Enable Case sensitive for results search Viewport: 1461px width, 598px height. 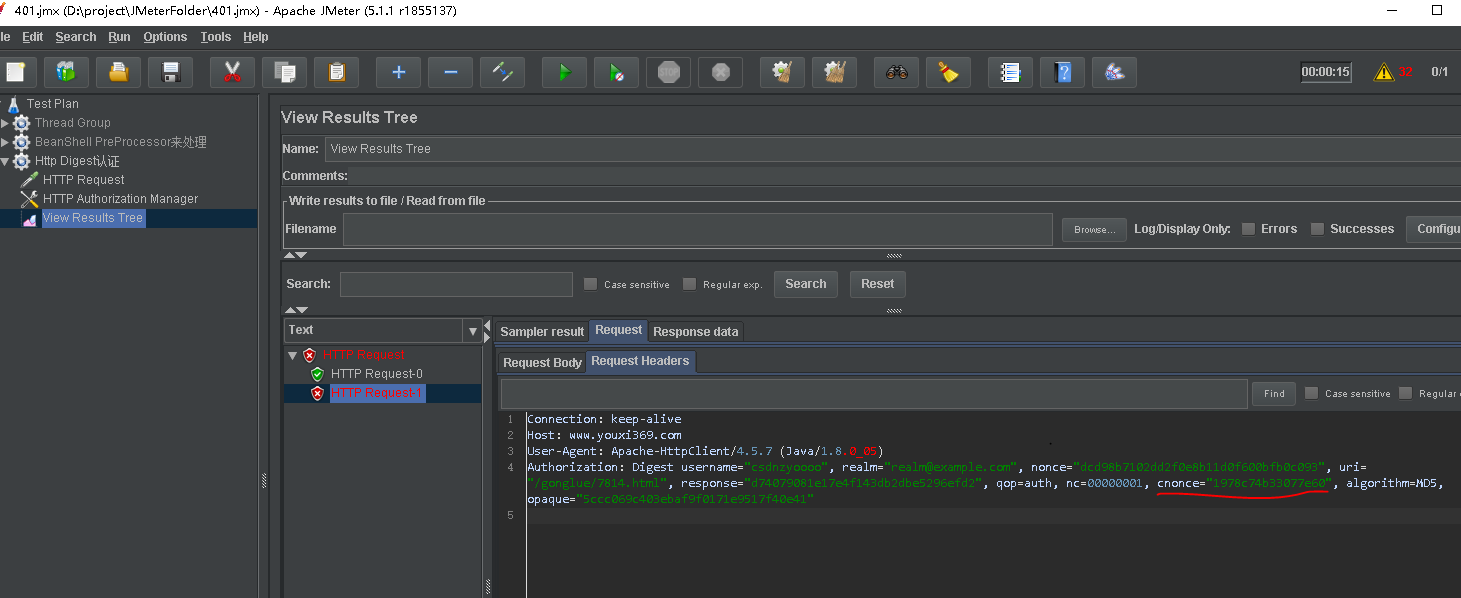click(x=590, y=284)
